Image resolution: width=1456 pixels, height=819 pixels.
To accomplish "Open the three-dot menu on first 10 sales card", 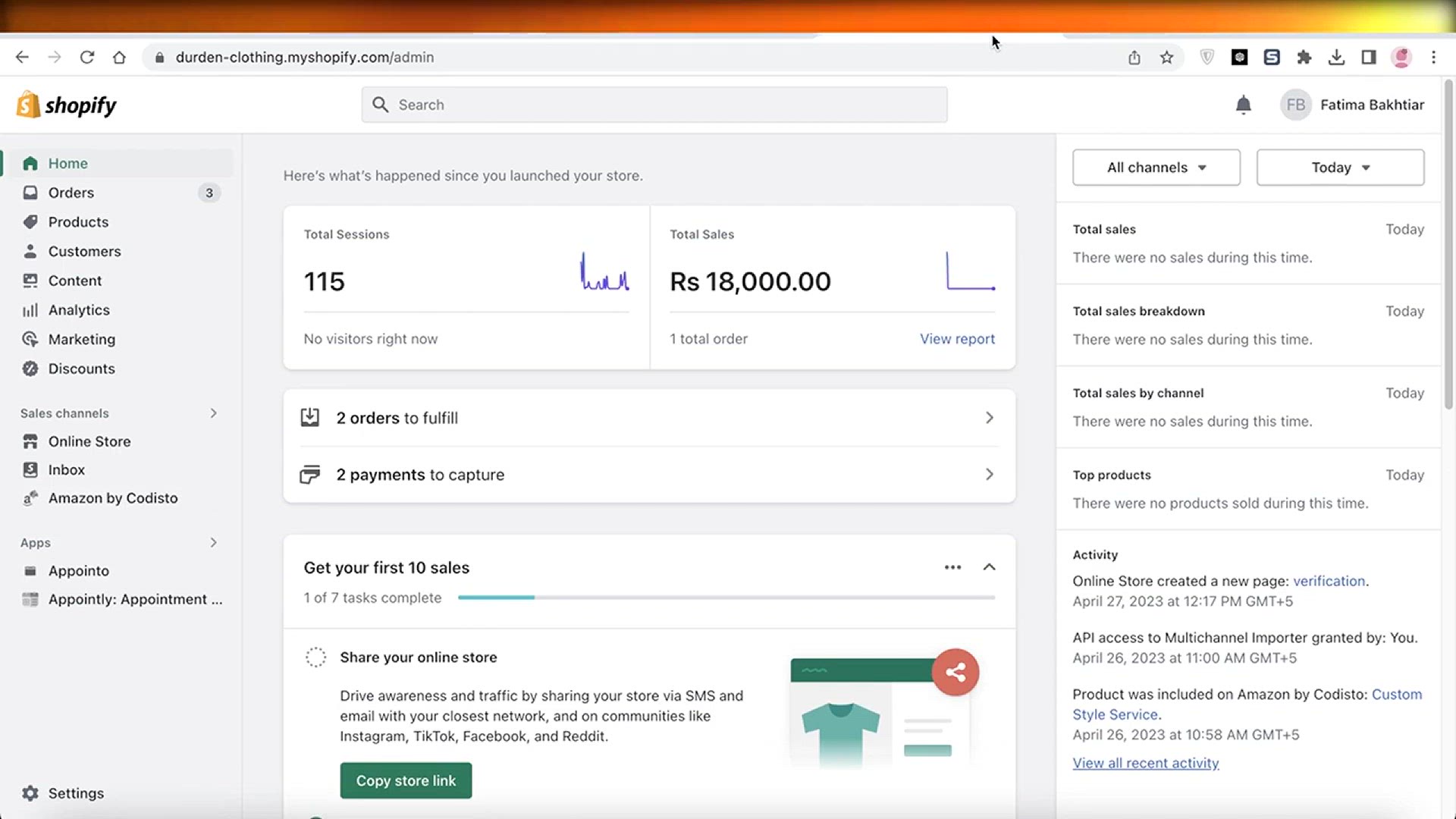I will click(x=952, y=567).
